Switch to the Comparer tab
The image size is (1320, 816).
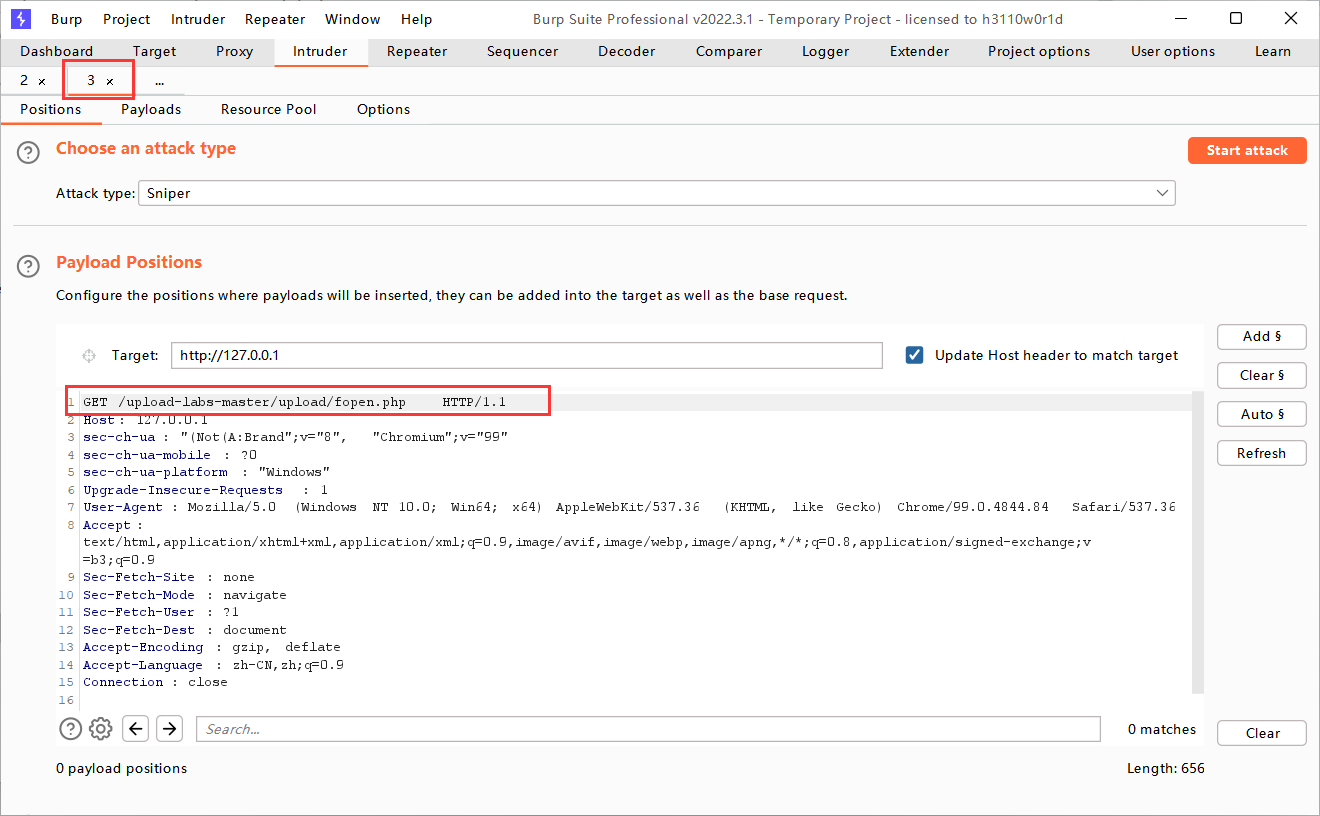point(728,51)
